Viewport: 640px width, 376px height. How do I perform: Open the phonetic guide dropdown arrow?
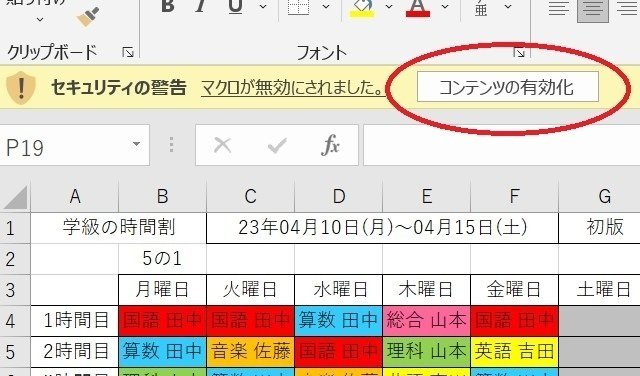(x=508, y=7)
